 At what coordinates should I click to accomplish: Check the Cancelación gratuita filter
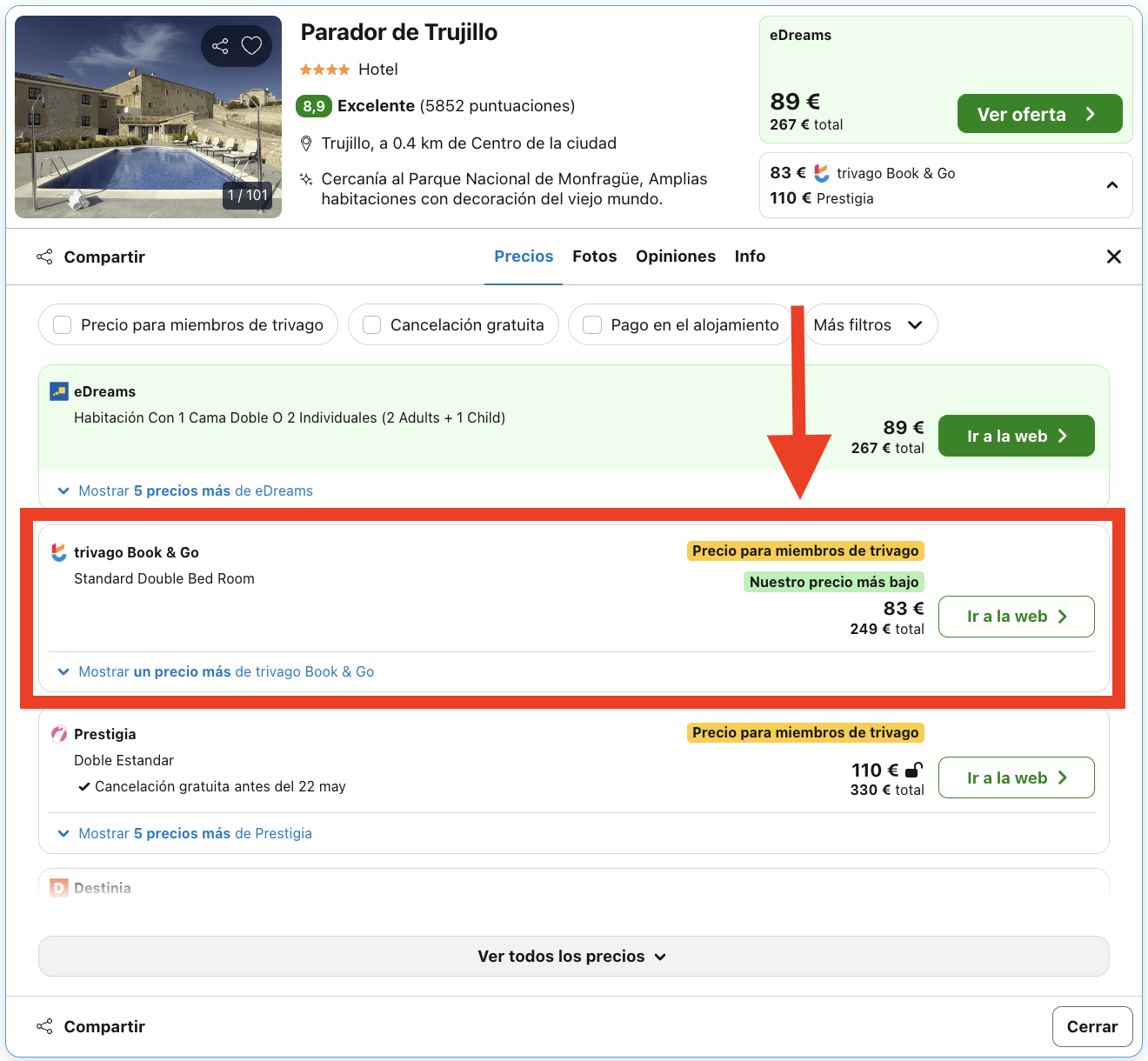coord(371,324)
